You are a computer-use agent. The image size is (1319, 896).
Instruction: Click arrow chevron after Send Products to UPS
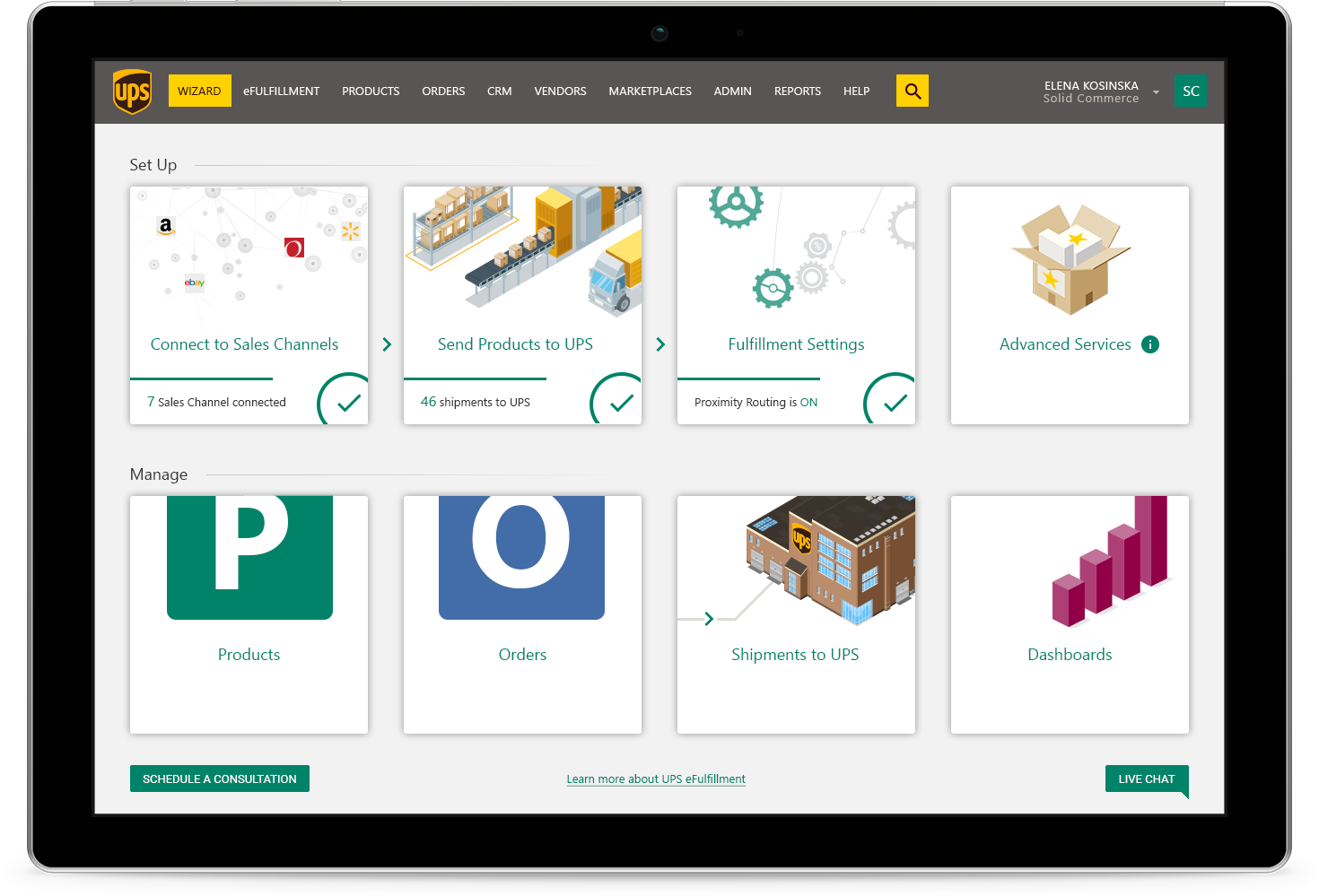coord(660,344)
